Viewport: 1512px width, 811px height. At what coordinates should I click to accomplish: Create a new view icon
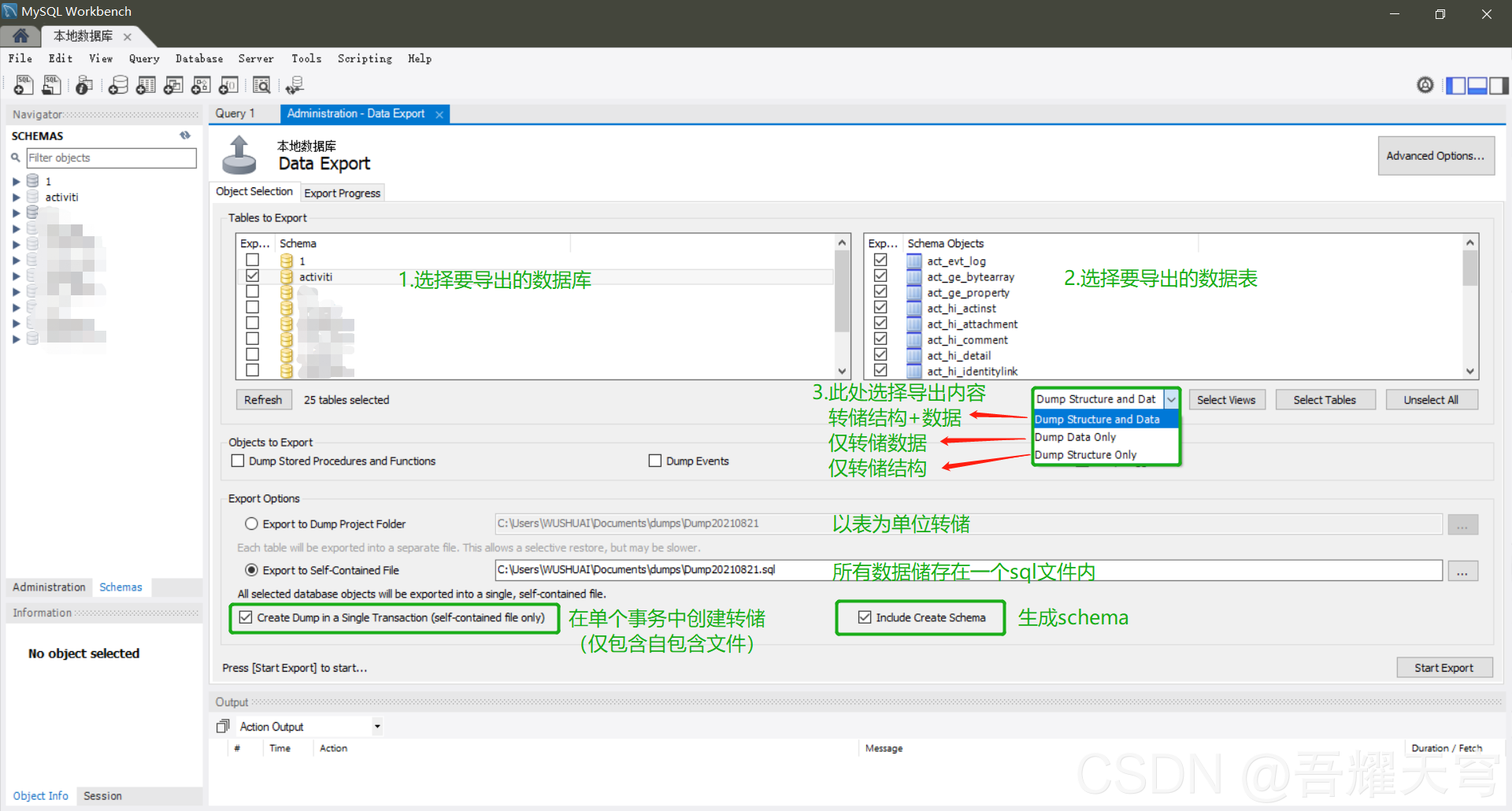pyautogui.click(x=173, y=85)
